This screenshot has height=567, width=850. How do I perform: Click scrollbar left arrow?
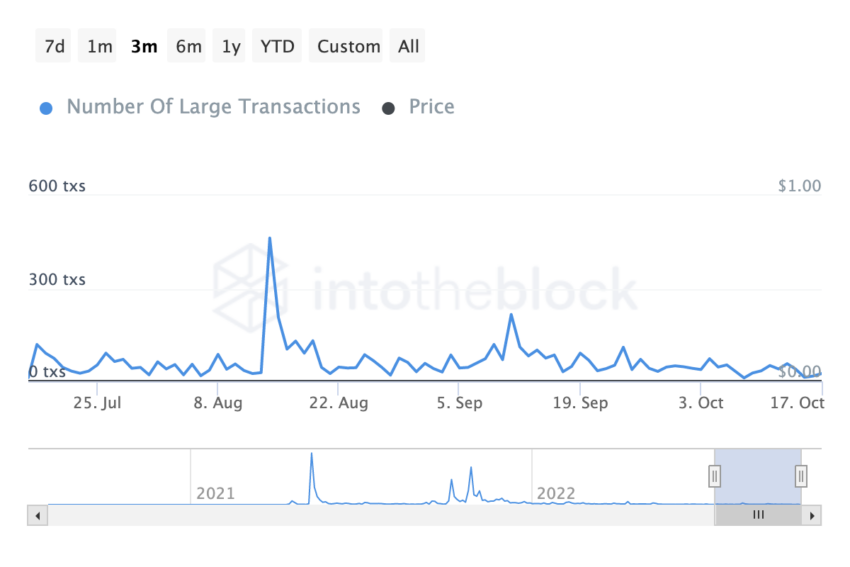tap(37, 516)
